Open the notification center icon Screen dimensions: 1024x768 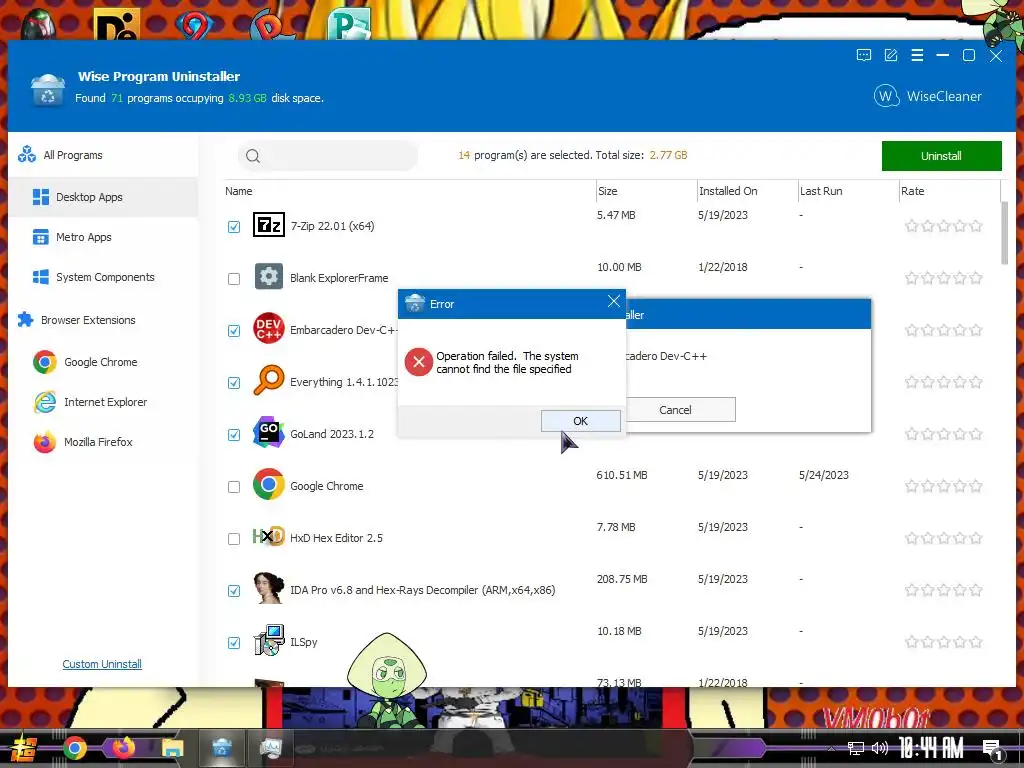(x=991, y=748)
